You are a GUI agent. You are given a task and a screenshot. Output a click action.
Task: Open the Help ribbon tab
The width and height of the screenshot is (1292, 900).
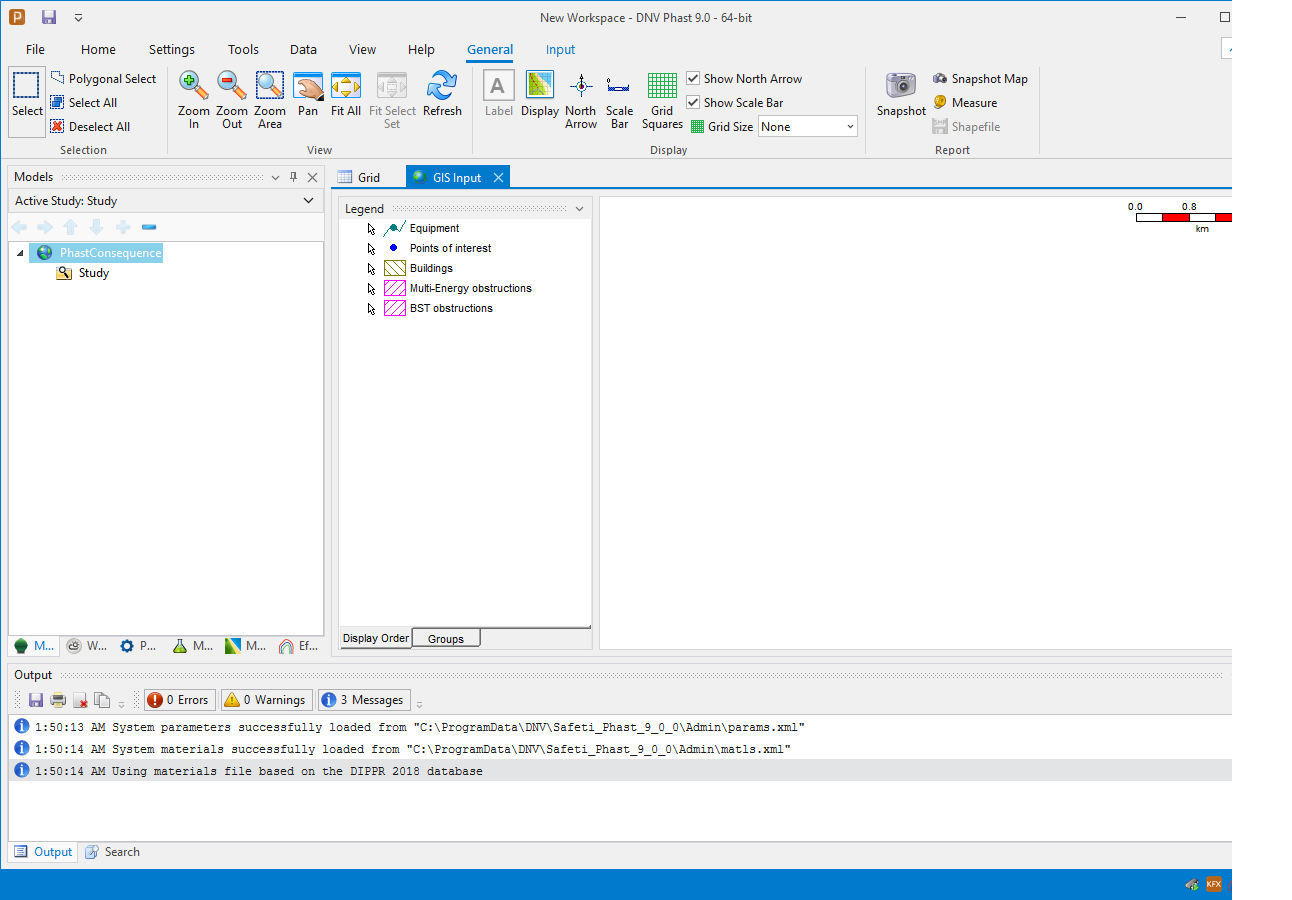point(421,49)
